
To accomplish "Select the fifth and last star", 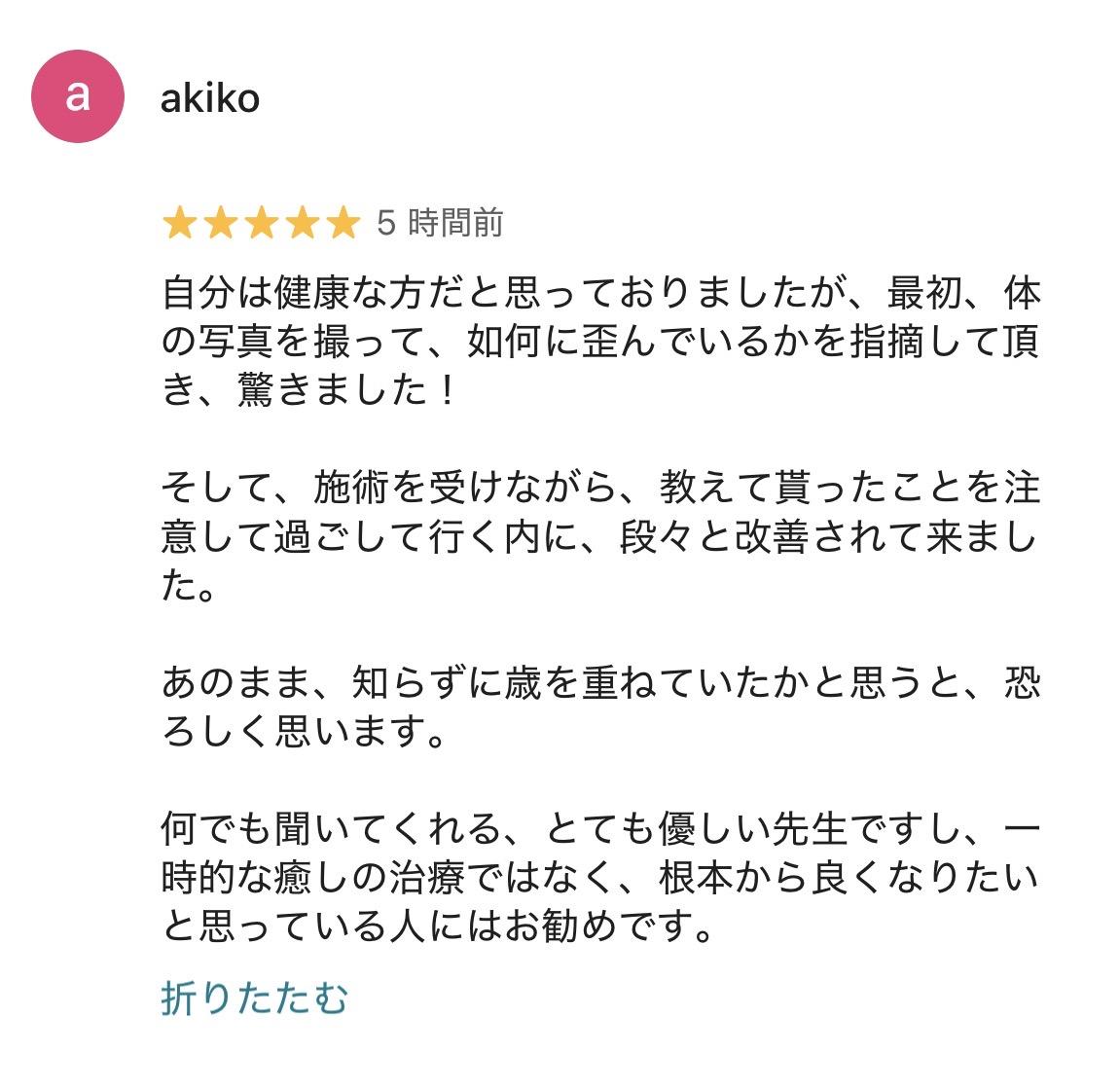I will pyautogui.click(x=343, y=222).
